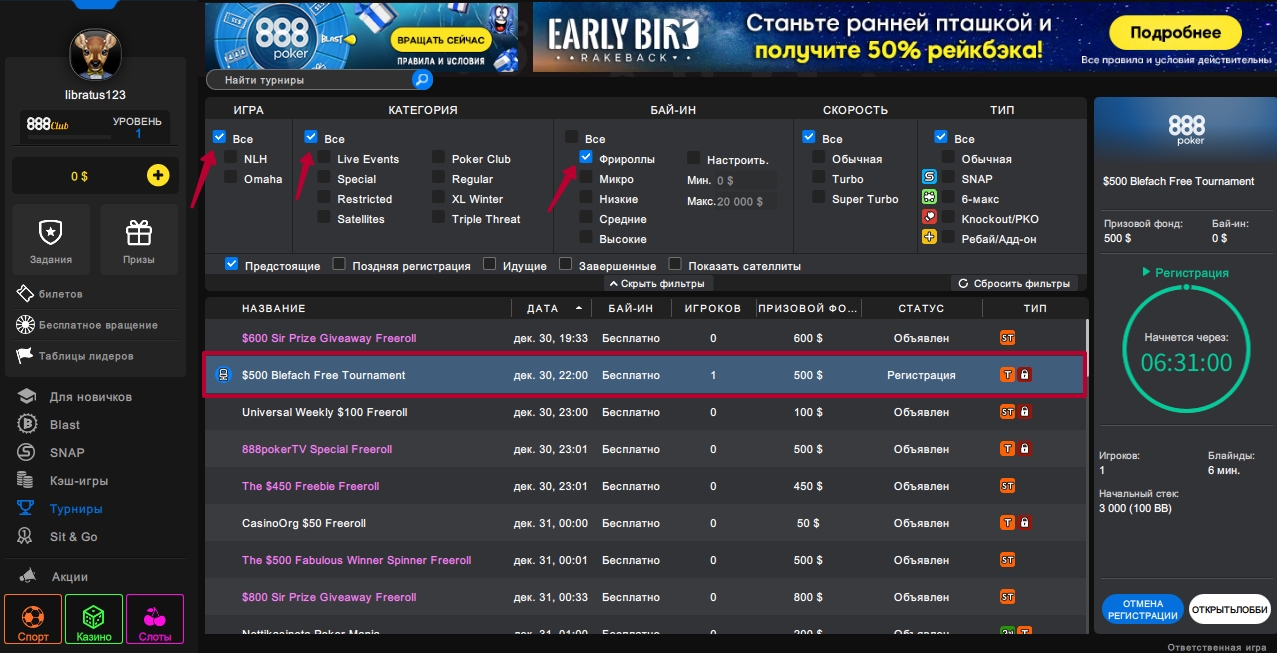The width and height of the screenshot is (1277, 653).
Task: Toggle the Live Events category checkbox
Action: click(324, 158)
